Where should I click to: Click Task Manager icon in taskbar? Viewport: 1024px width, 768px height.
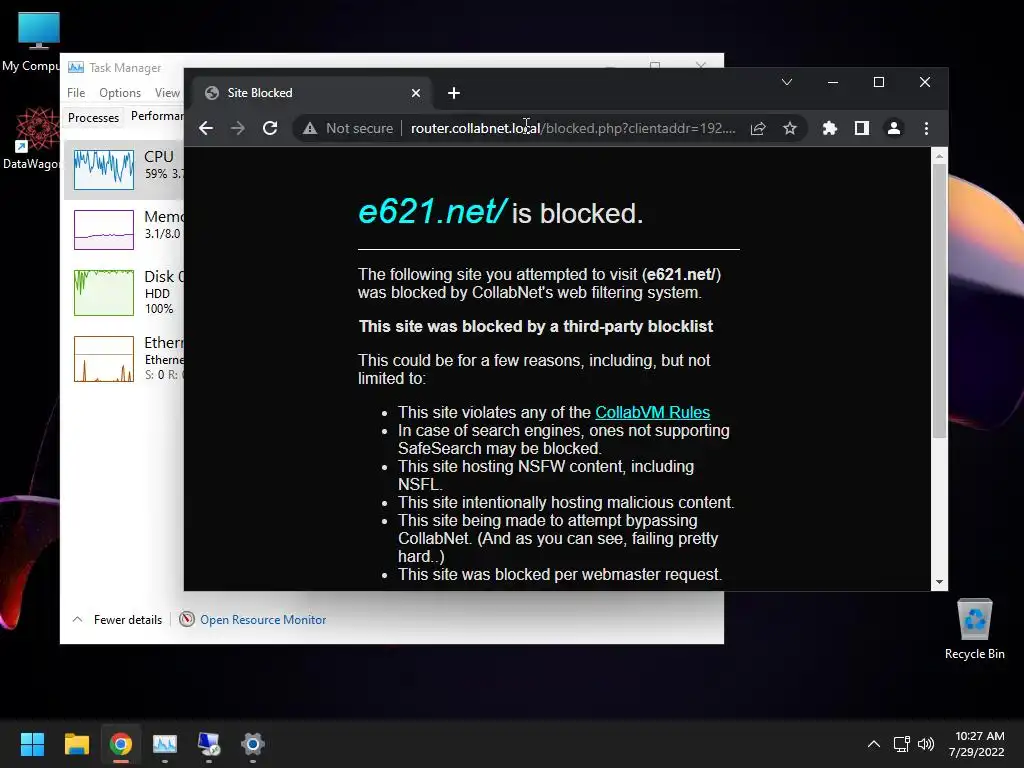[165, 744]
